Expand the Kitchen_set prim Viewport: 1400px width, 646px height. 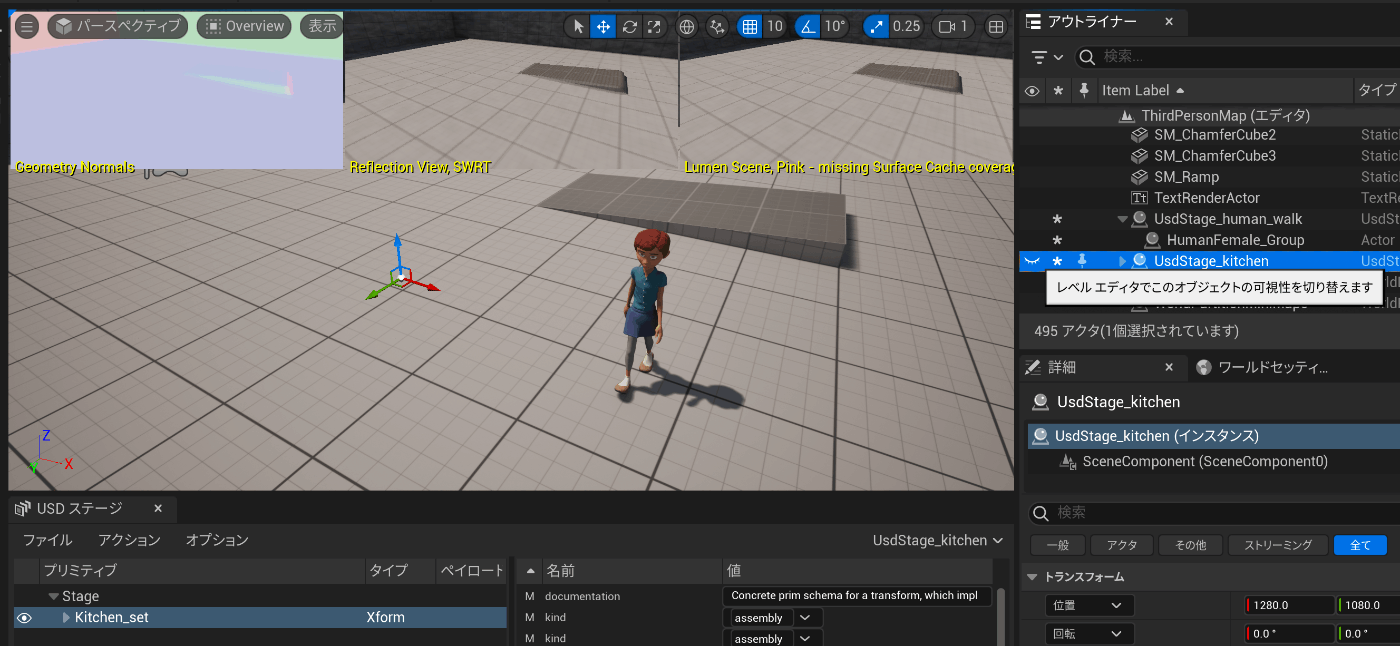click(x=67, y=618)
